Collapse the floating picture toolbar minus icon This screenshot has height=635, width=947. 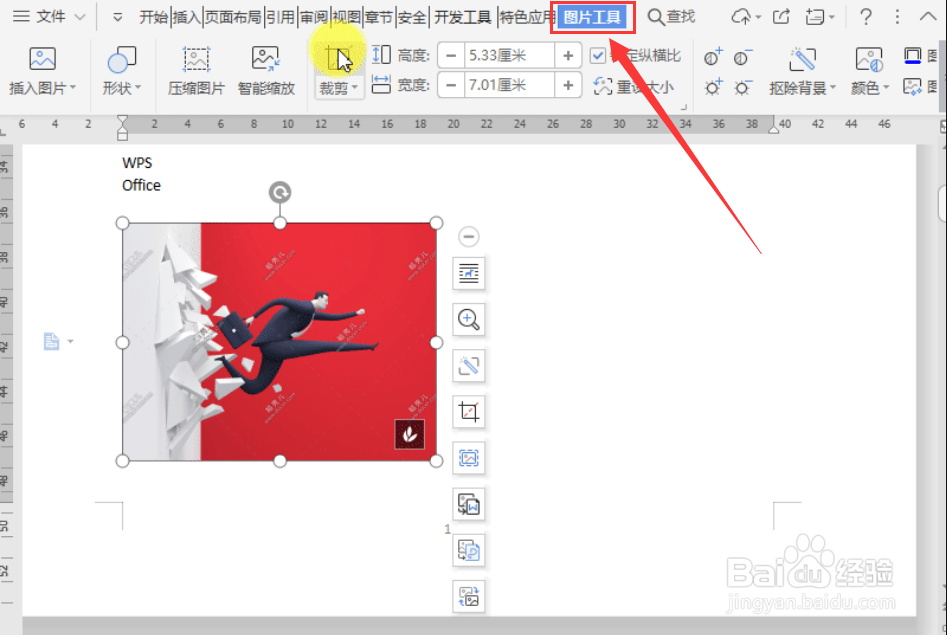tap(469, 236)
